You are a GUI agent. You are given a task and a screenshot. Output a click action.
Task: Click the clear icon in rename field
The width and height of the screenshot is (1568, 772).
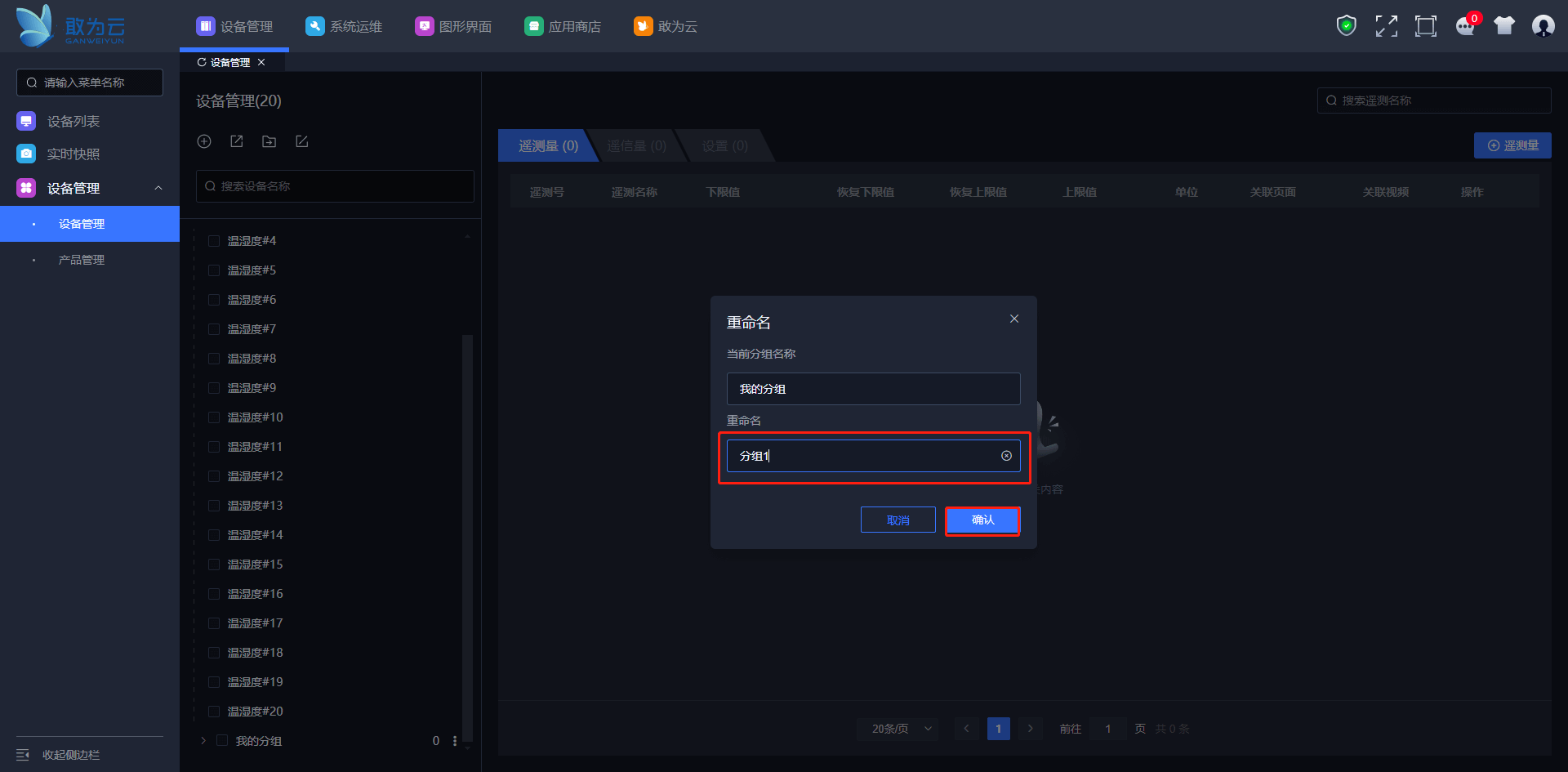[1006, 456]
